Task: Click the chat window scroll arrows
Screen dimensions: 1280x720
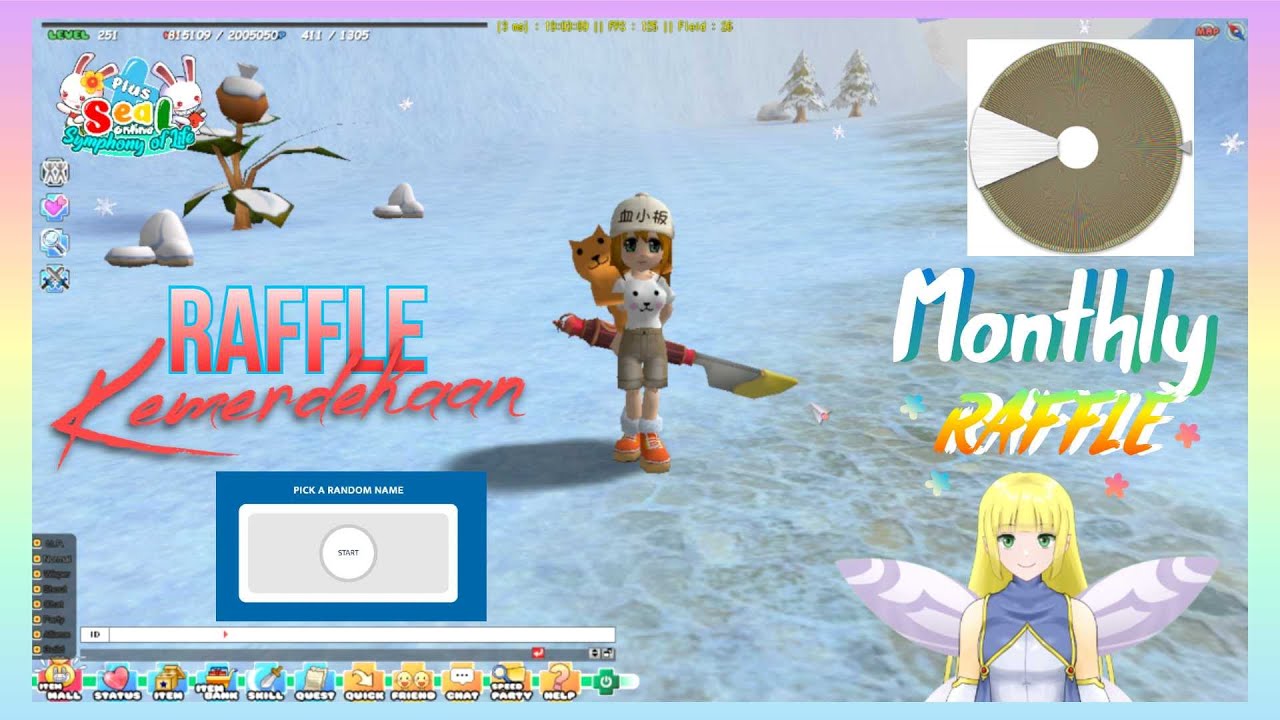Action: click(596, 653)
